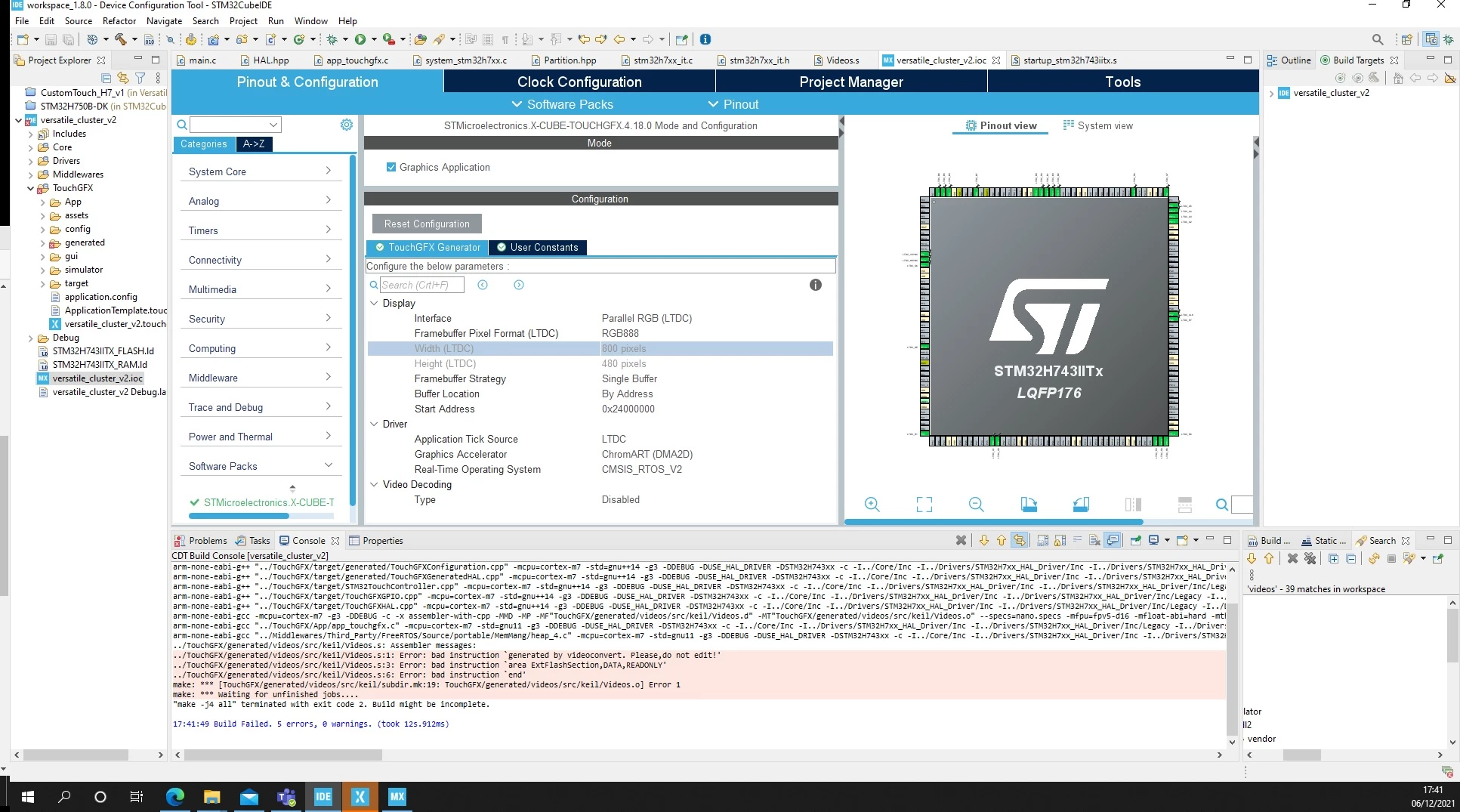Open the Tools tab
Screen dimensions: 1460x812
tap(1122, 82)
